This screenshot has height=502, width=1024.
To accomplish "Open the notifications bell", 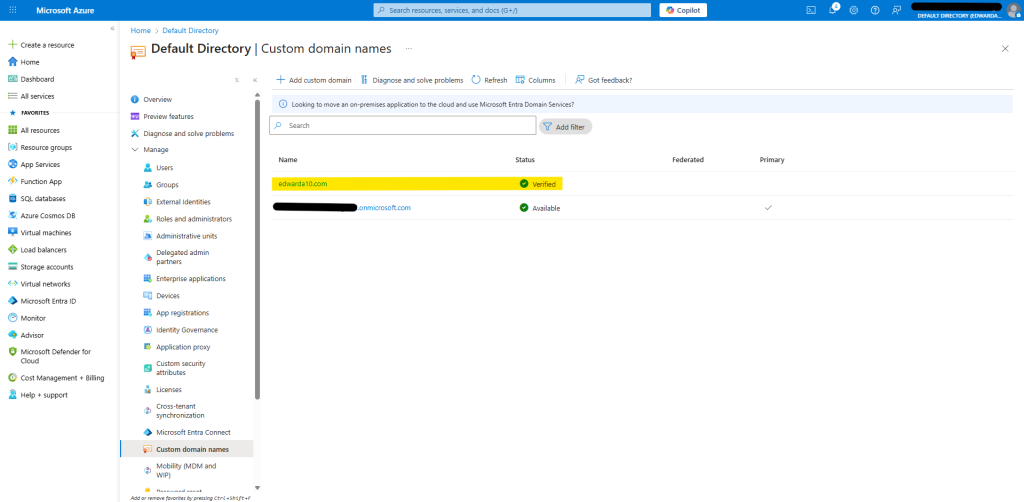I will 833,10.
